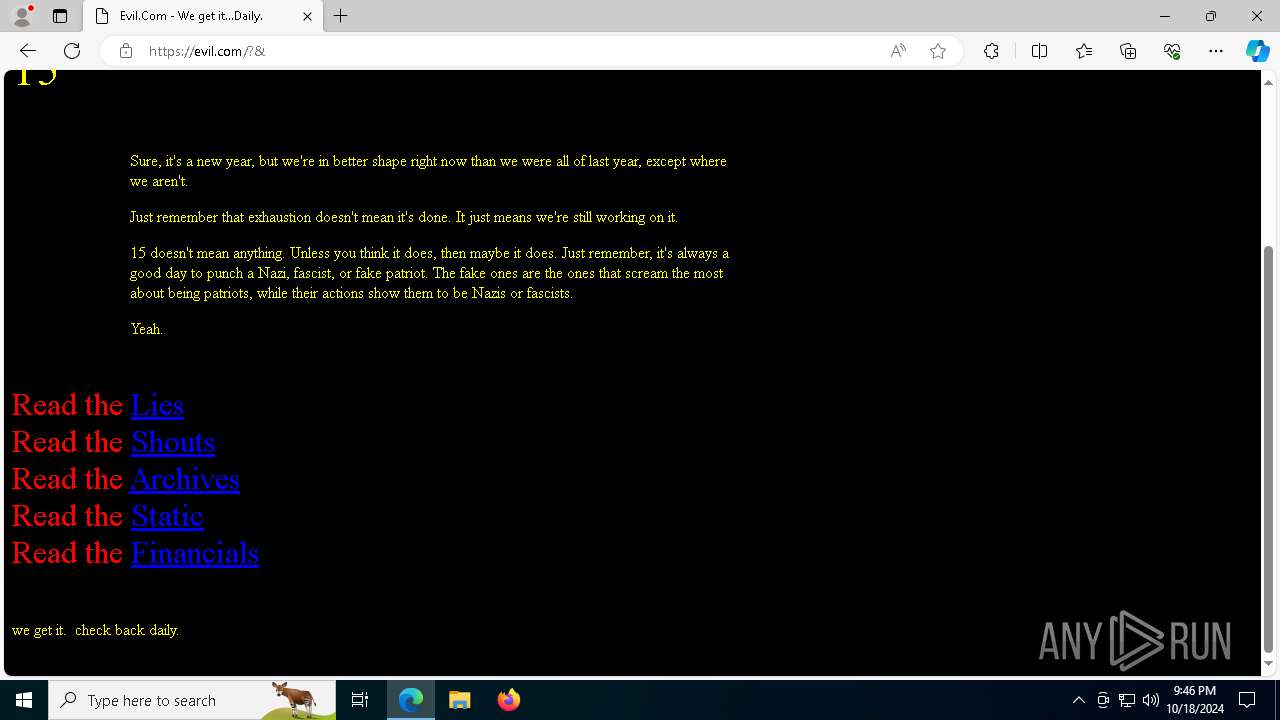Click the 'Yeah.' paragraph
Screen dimensions: 1280x720
click(146, 329)
